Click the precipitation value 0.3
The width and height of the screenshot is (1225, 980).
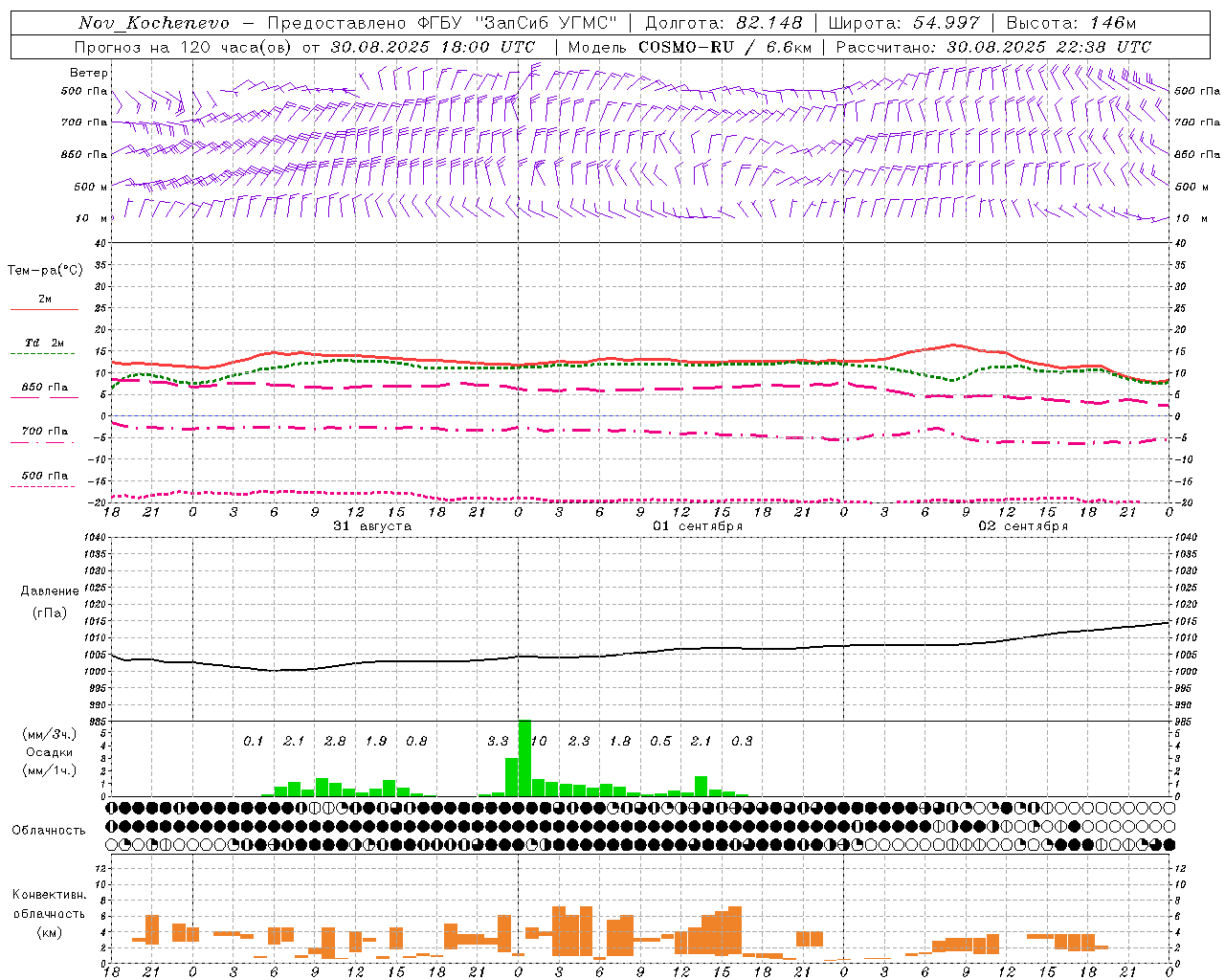(742, 742)
